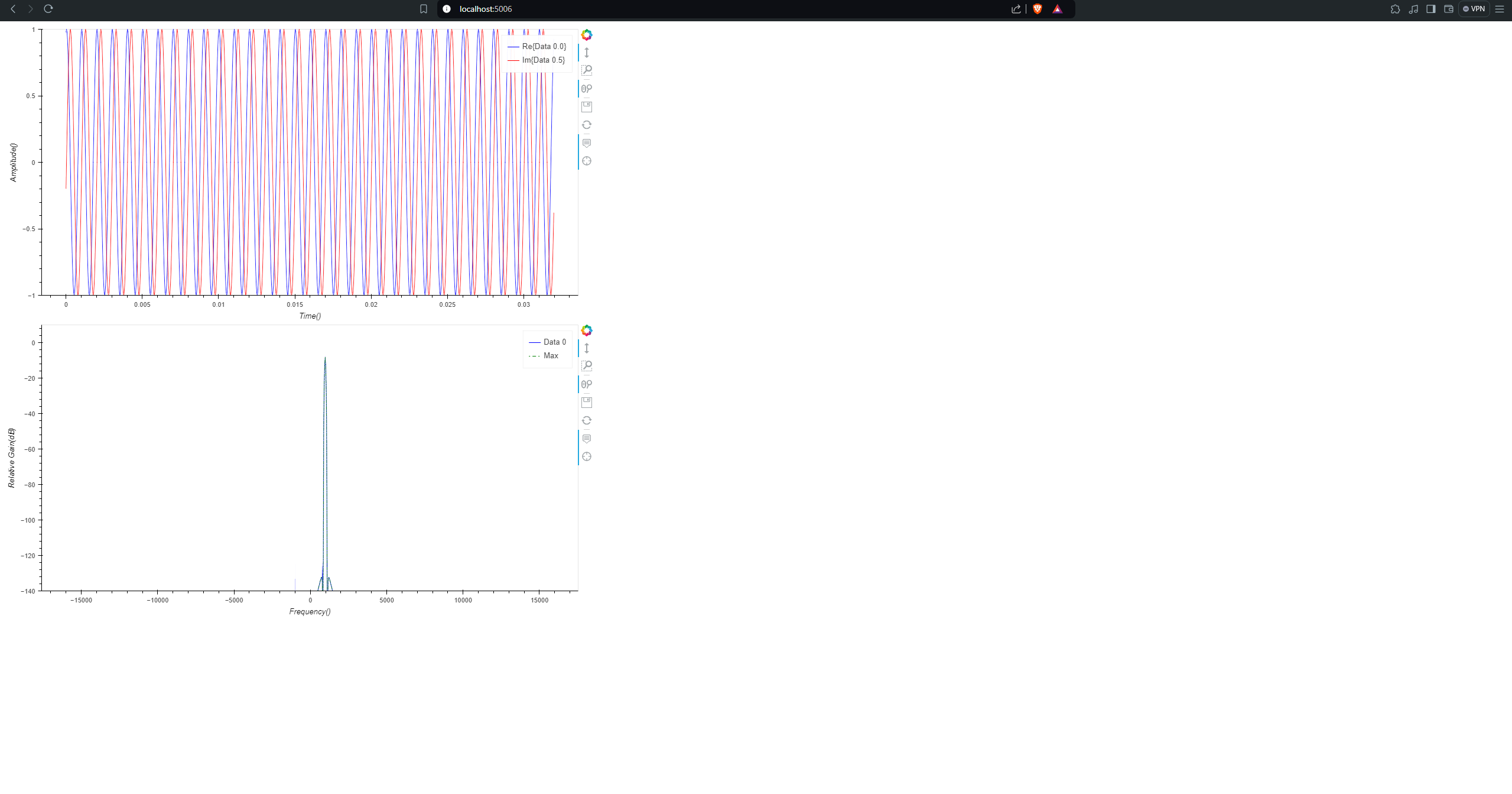Click the 0.015 tick on the Time axis
This screenshot has height=794, width=1512.
coord(295,304)
